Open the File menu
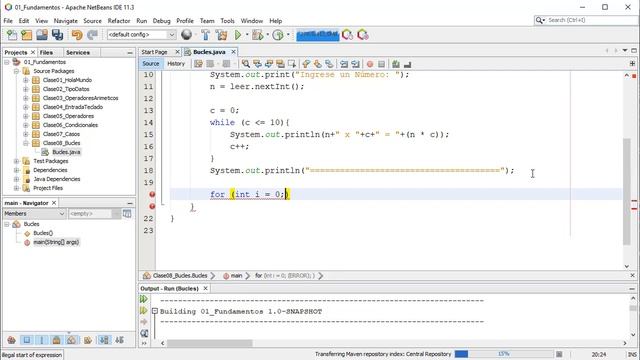Image resolution: width=640 pixels, height=360 pixels. [x=8, y=21]
